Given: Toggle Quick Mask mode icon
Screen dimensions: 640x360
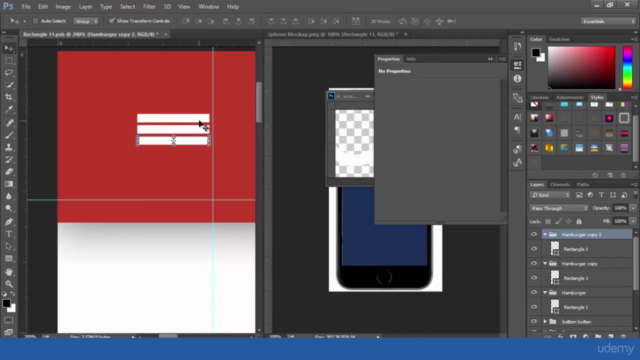Looking at the screenshot, I should [x=9, y=320].
